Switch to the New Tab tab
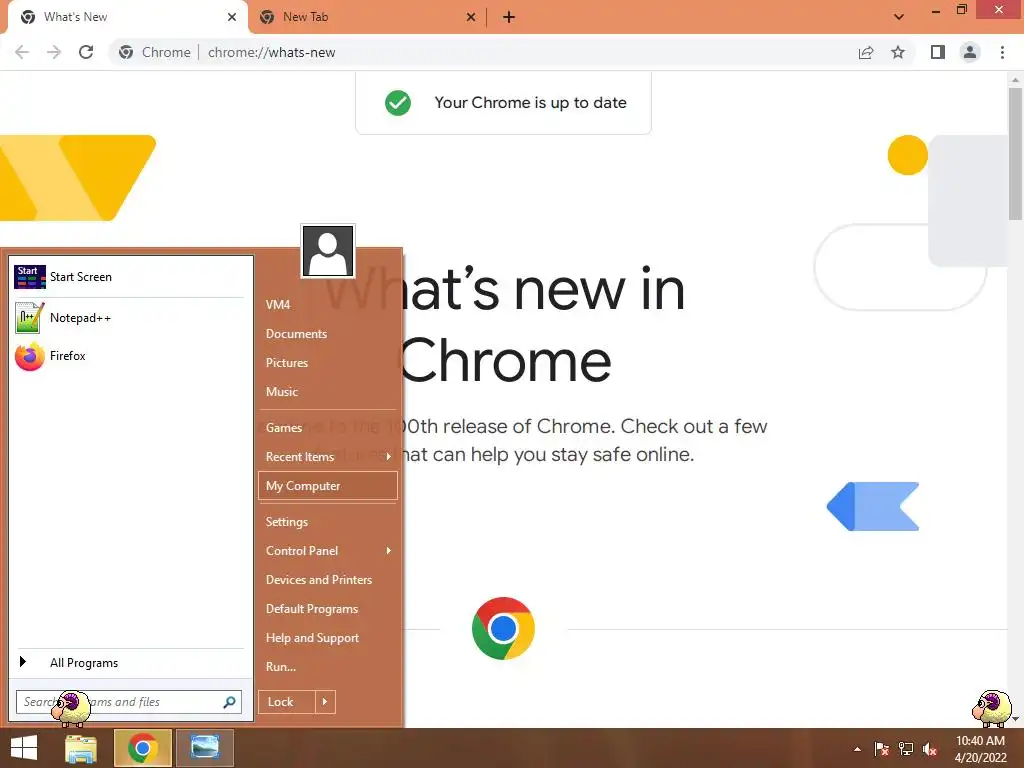1024x768 pixels. coord(367,17)
